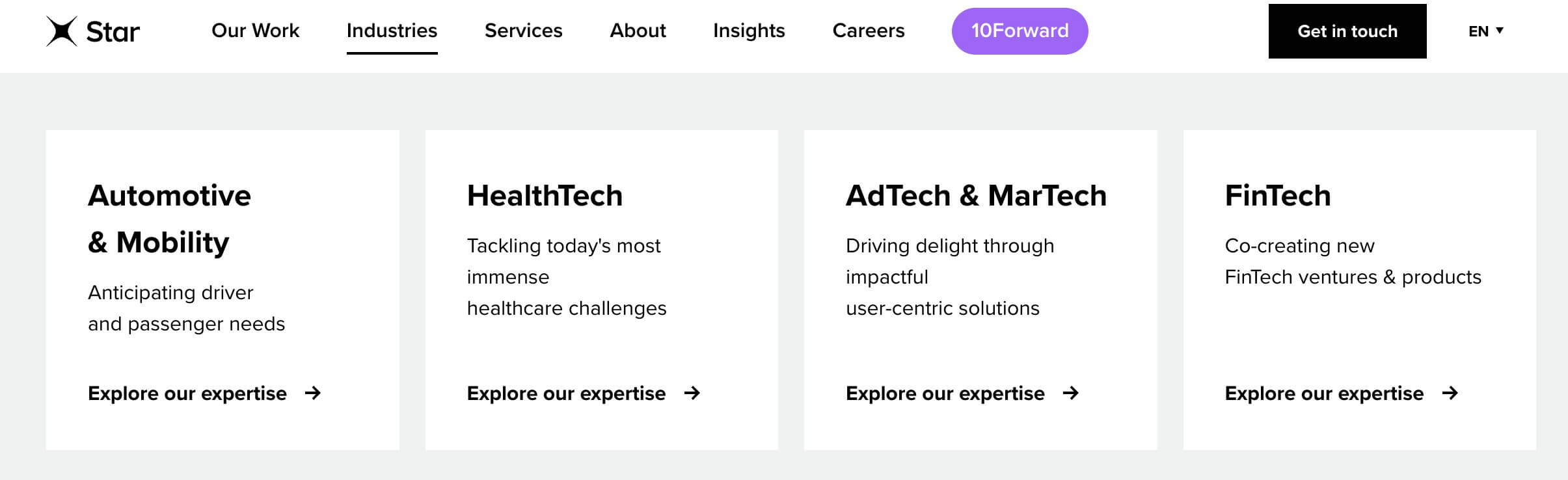Open the Our Work menu

tap(255, 31)
